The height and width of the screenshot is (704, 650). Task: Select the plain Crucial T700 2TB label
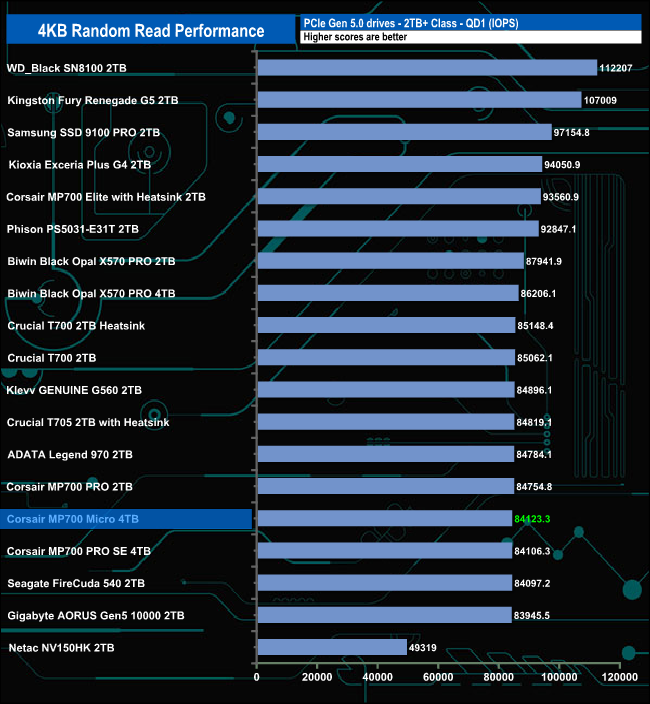[52, 358]
